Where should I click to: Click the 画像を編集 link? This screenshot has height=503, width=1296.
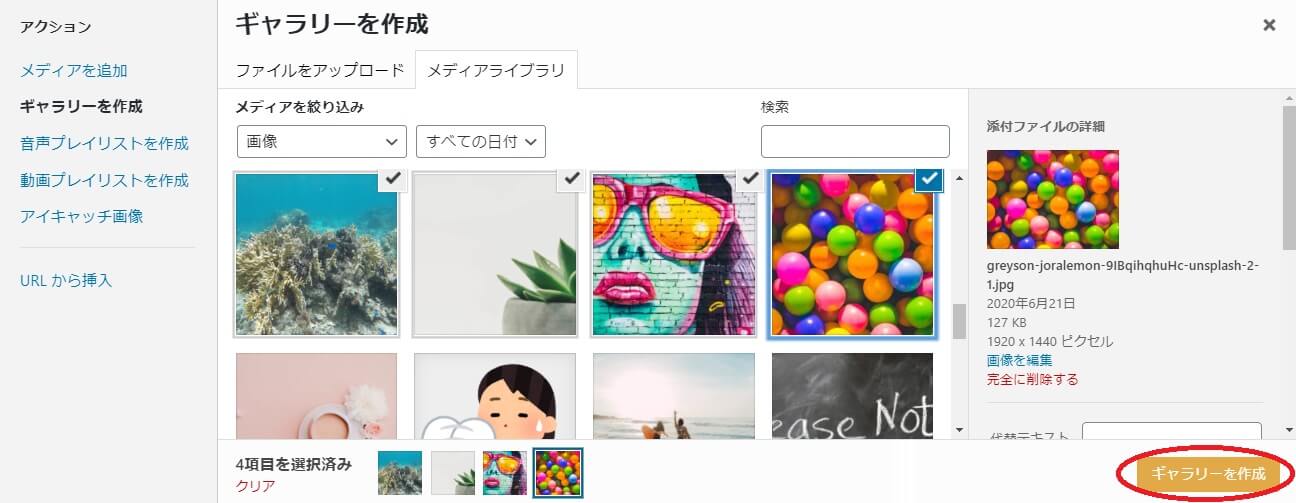click(1019, 360)
